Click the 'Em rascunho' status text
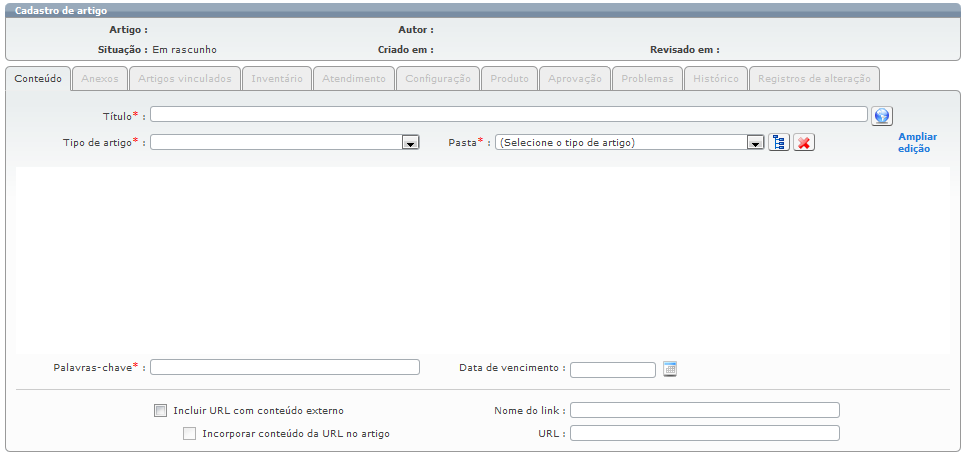Image resolution: width=965 pixels, height=457 pixels. tap(184, 50)
